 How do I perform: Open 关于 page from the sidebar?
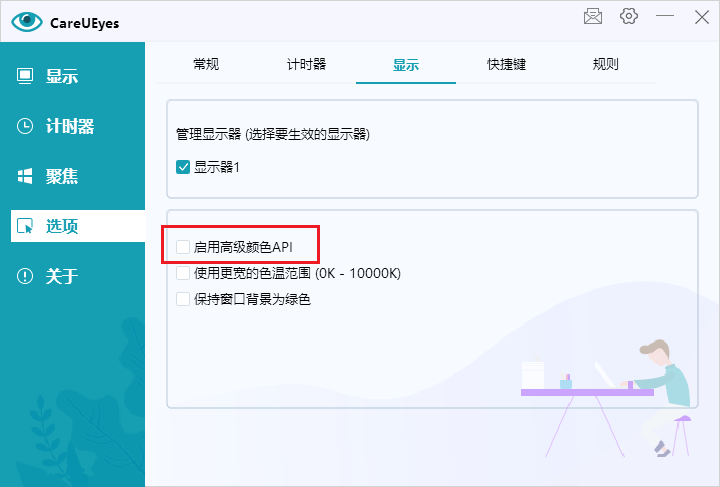62,276
